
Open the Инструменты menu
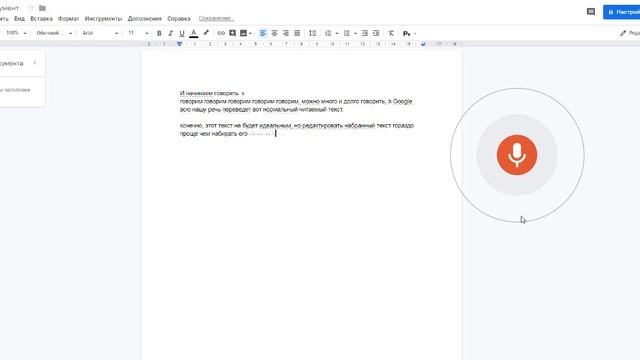click(103, 19)
